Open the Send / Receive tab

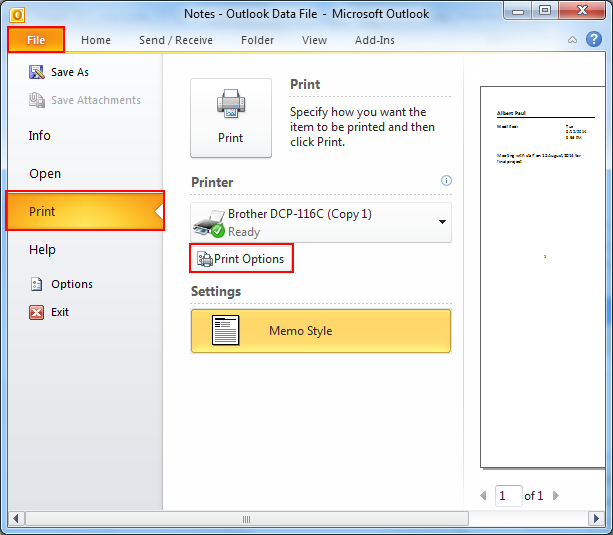176,40
